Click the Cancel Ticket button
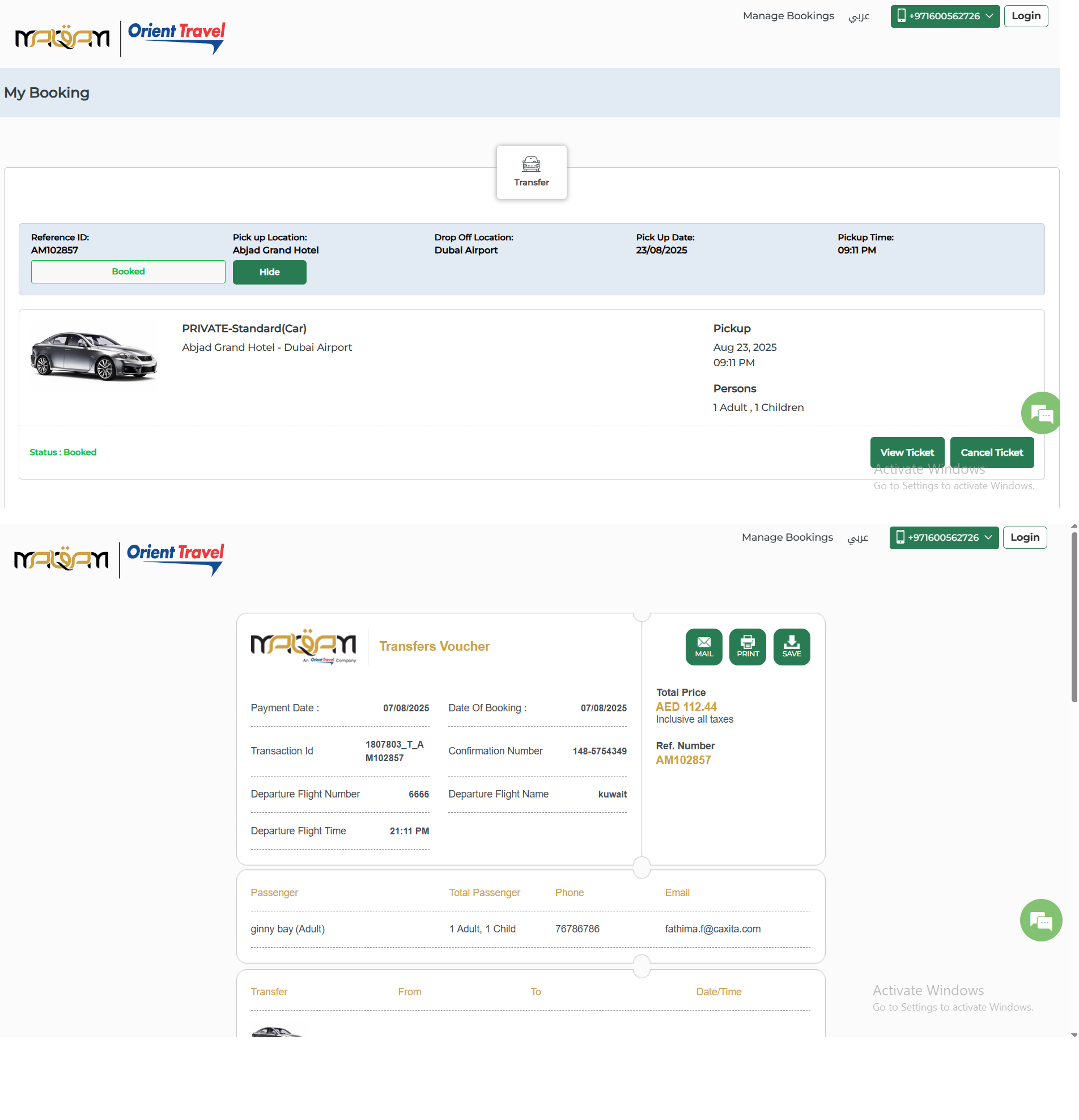Image resolution: width=1079 pixels, height=1120 pixels. tap(991, 452)
